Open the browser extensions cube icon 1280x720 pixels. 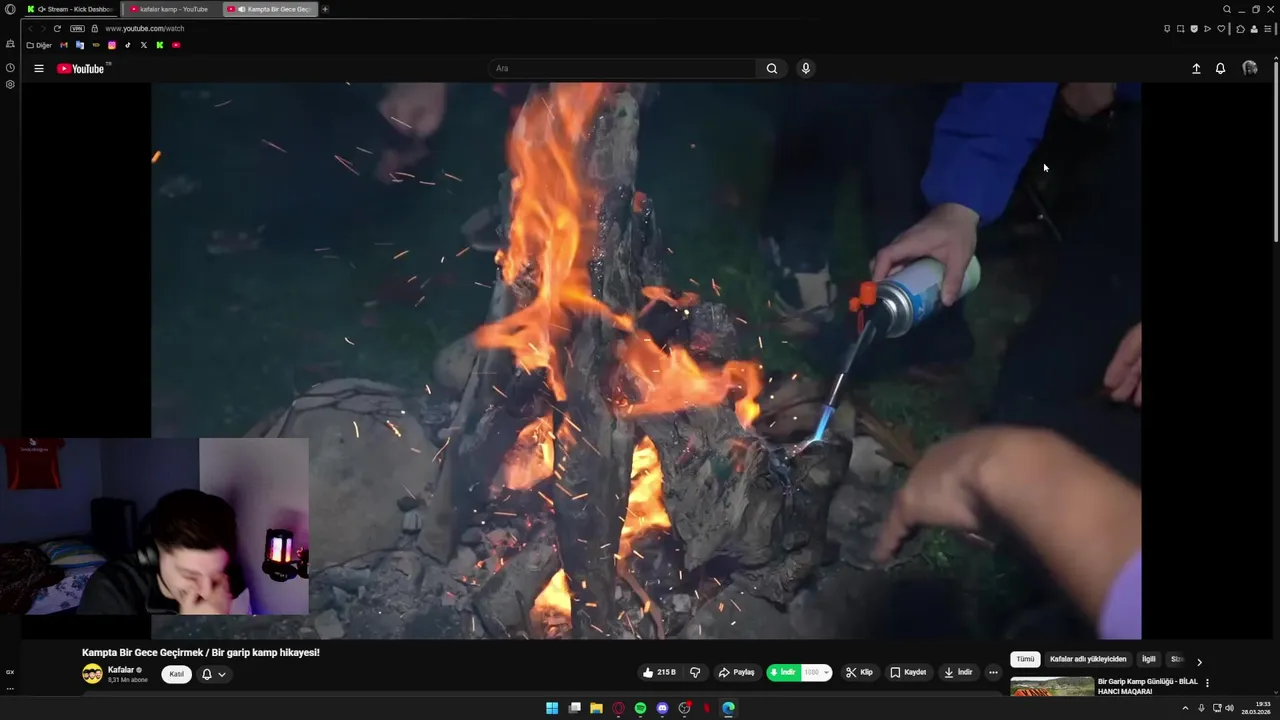click(x=1241, y=29)
